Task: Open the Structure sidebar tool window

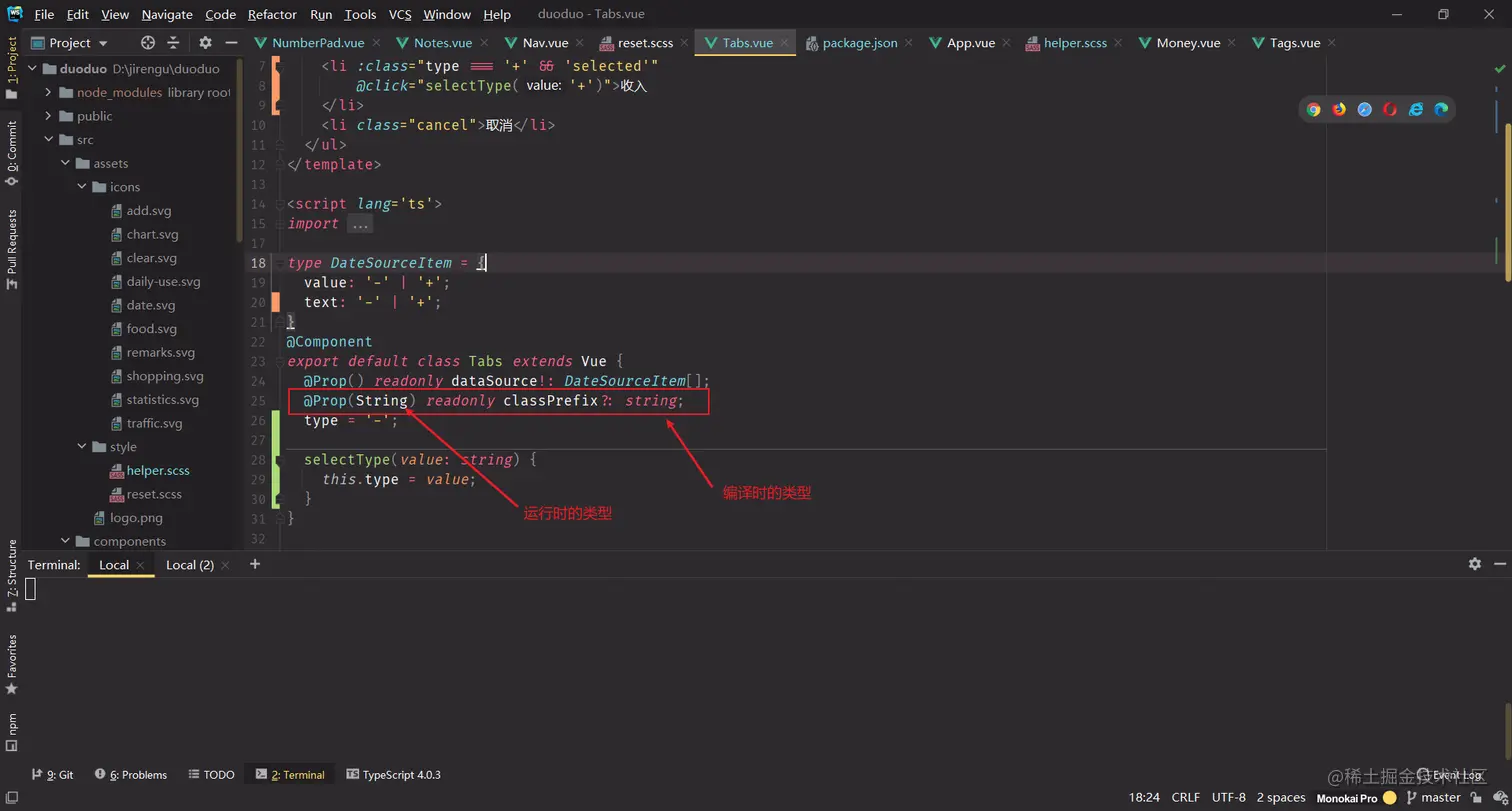Action: coord(12,575)
